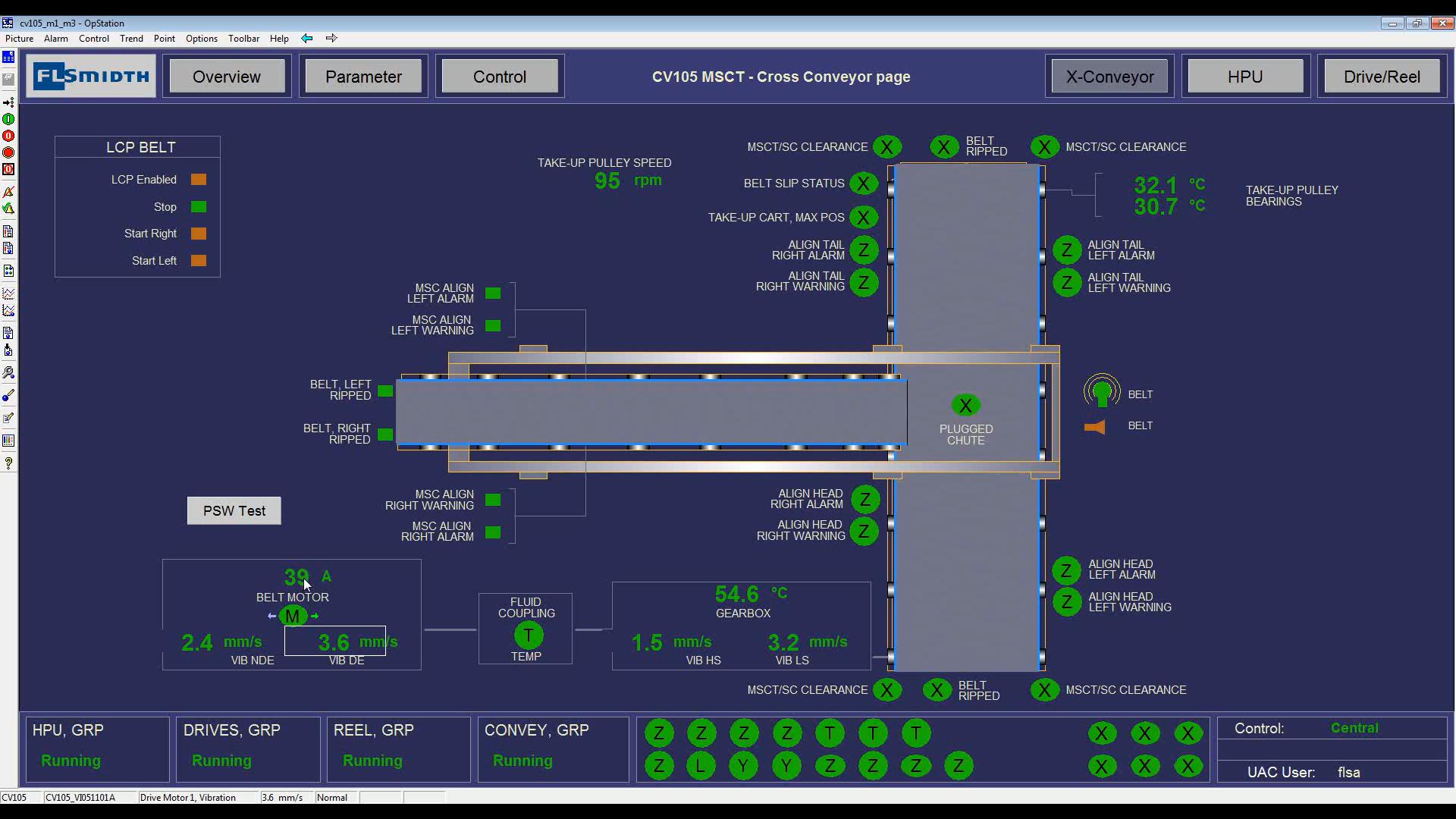Click MSC align left warning green square
This screenshot has width=1456, height=819.
[493, 326]
